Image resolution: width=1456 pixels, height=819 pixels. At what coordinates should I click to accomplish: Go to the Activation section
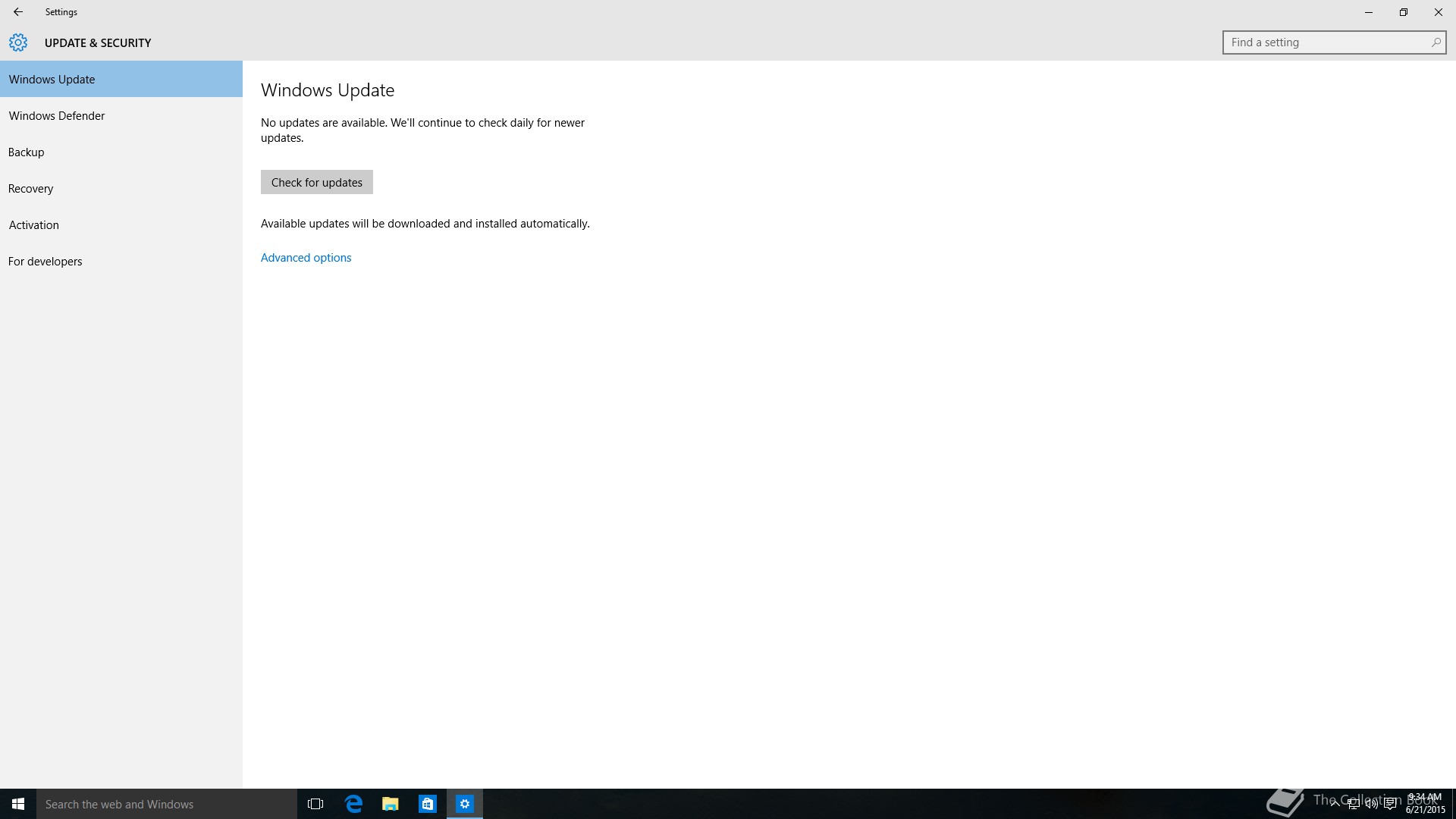(x=121, y=224)
